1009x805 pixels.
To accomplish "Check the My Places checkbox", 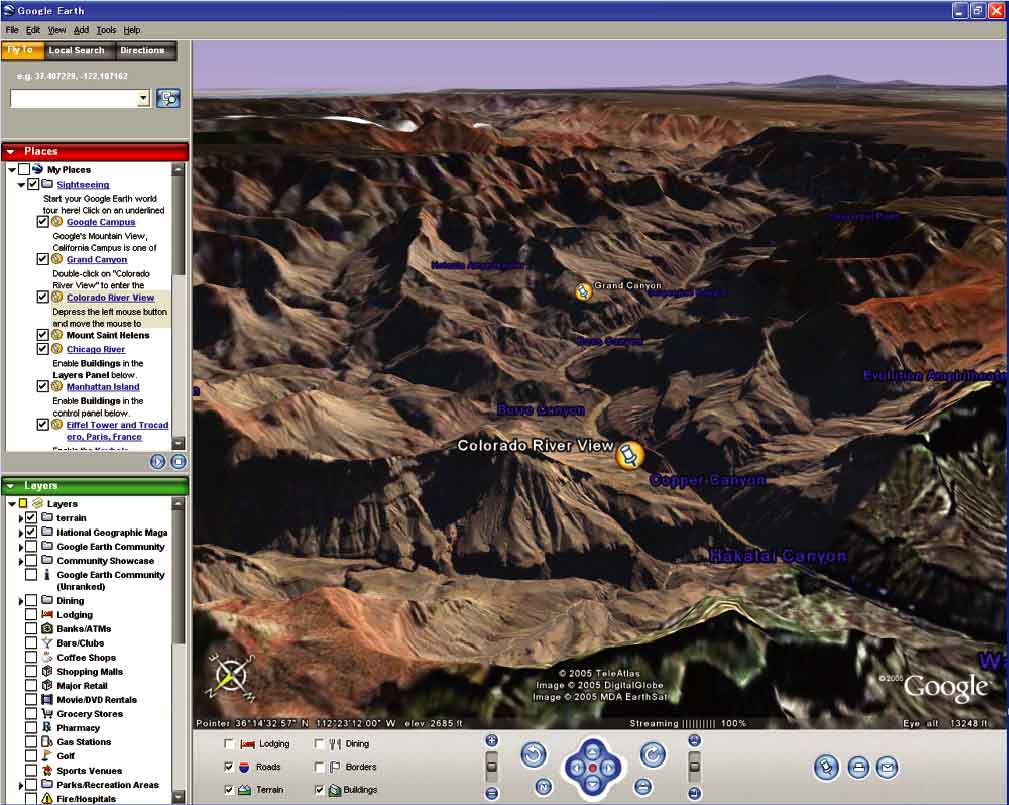I will 24,169.
